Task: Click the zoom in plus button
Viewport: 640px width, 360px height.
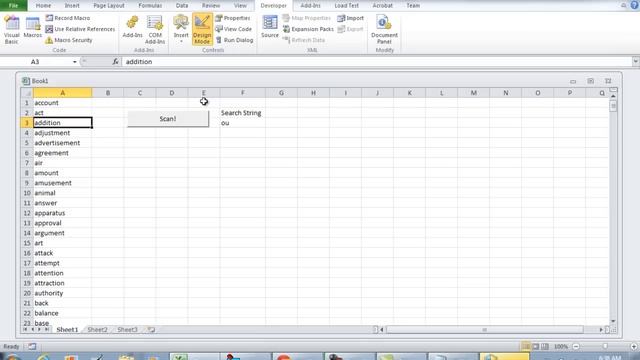Action: click(x=634, y=347)
